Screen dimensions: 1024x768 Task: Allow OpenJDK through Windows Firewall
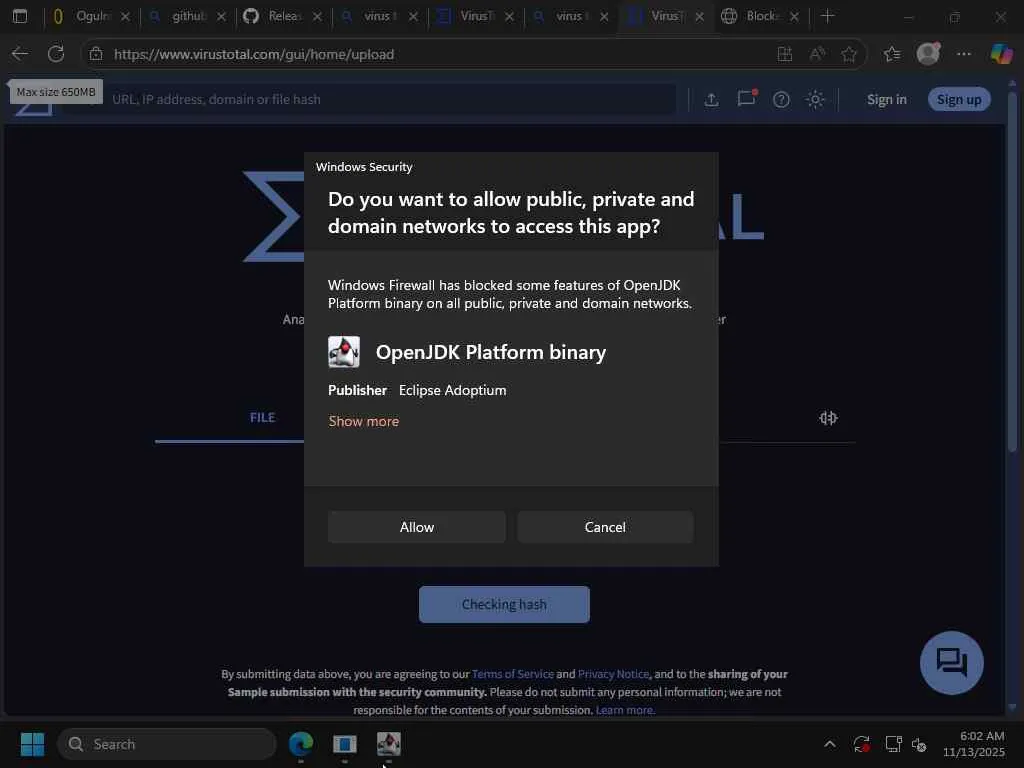(417, 527)
